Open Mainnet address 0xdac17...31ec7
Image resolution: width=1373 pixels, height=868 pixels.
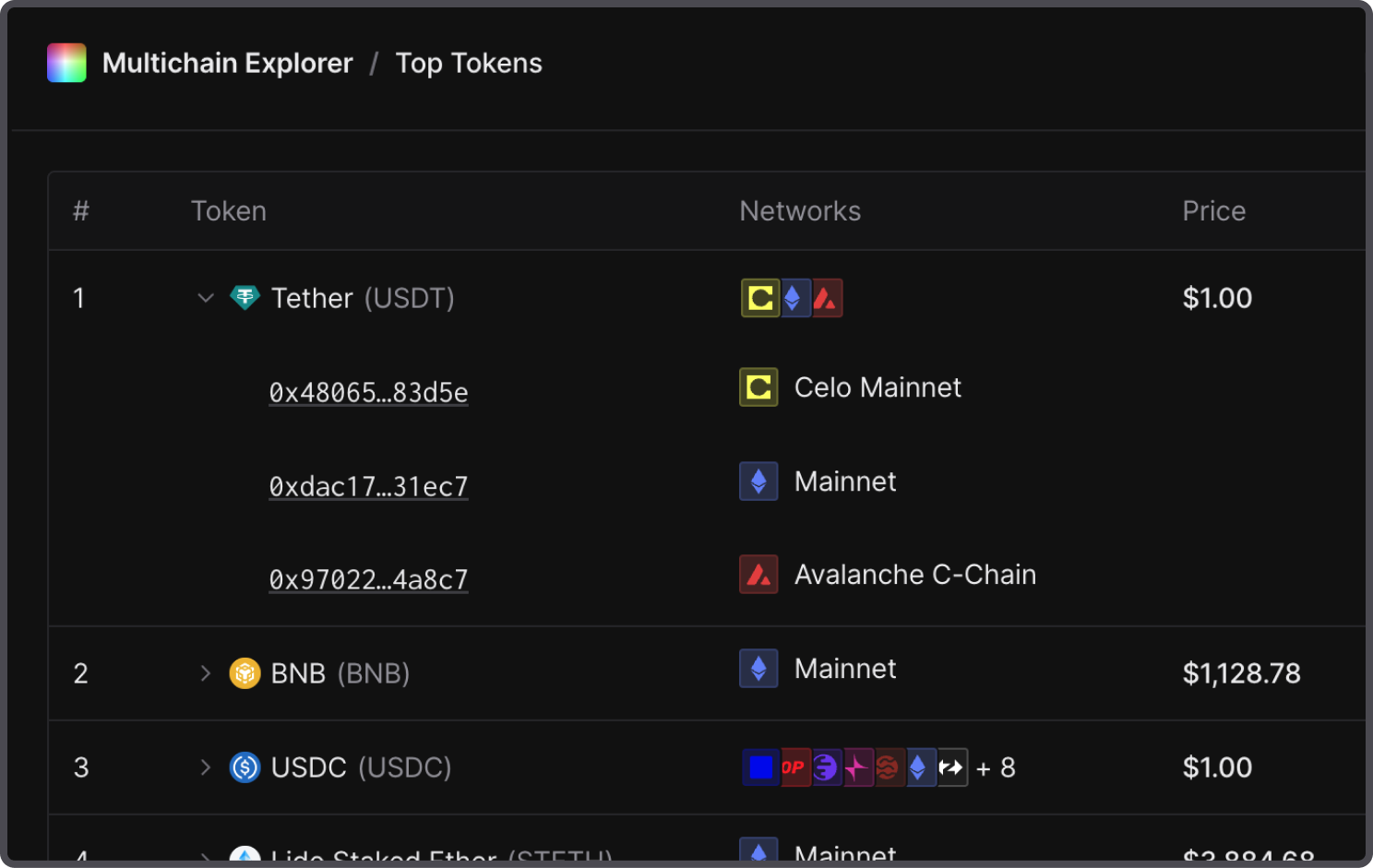coord(368,487)
